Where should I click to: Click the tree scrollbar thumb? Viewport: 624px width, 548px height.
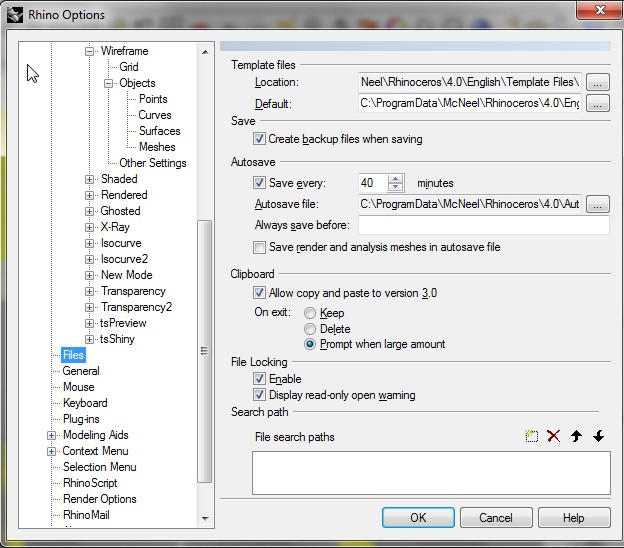(x=205, y=351)
